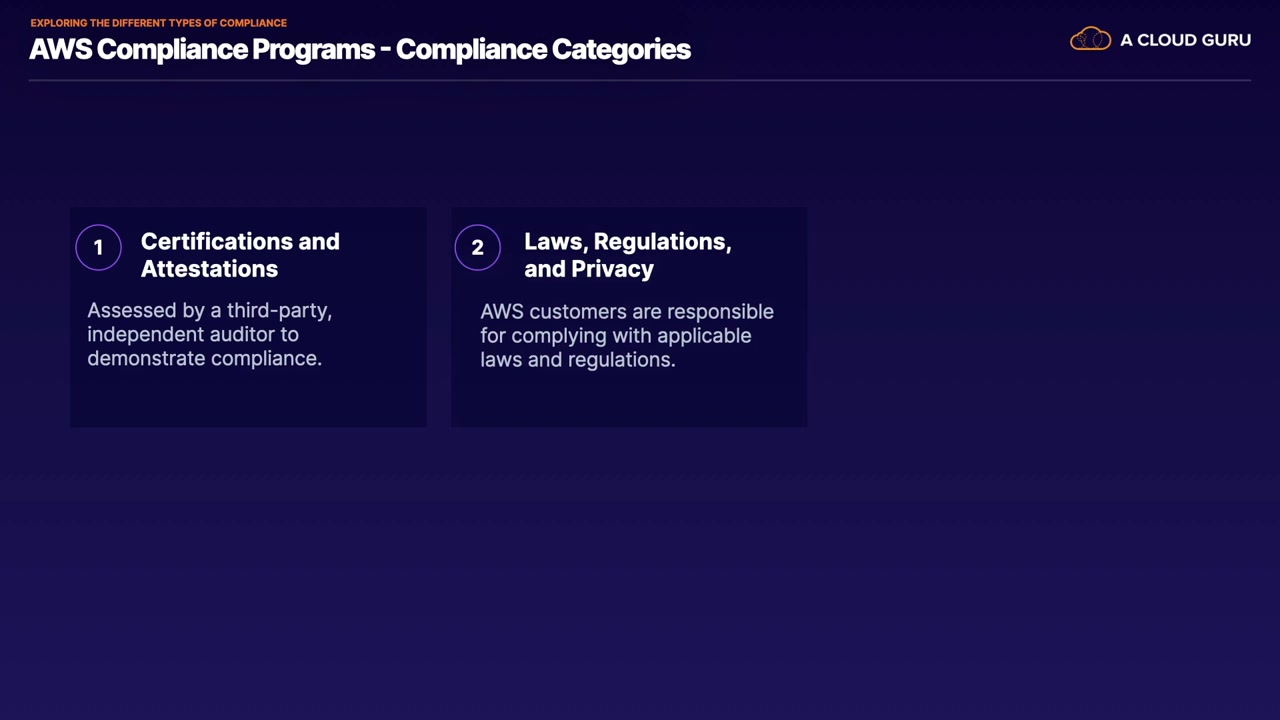The width and height of the screenshot is (1280, 720).
Task: Click the A Cloud Guru cloud logo icon
Action: click(x=1090, y=40)
